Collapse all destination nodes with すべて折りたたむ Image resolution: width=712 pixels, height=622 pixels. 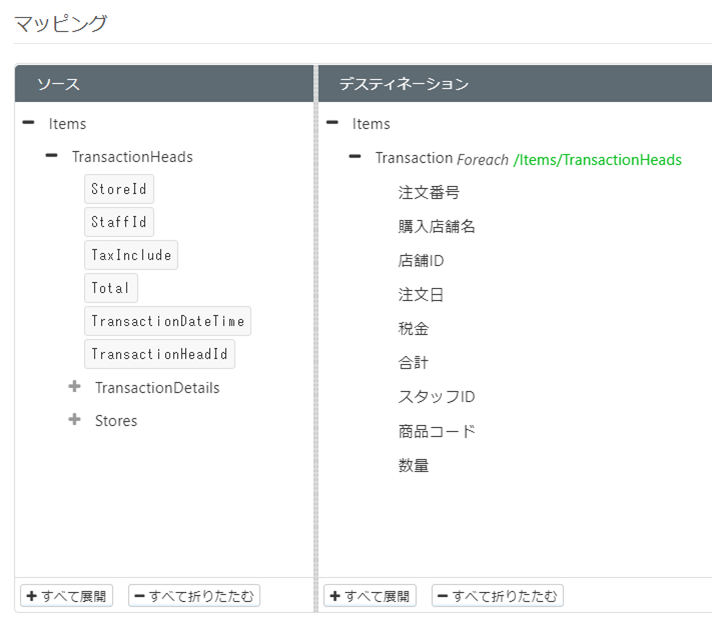pyautogui.click(x=497, y=596)
